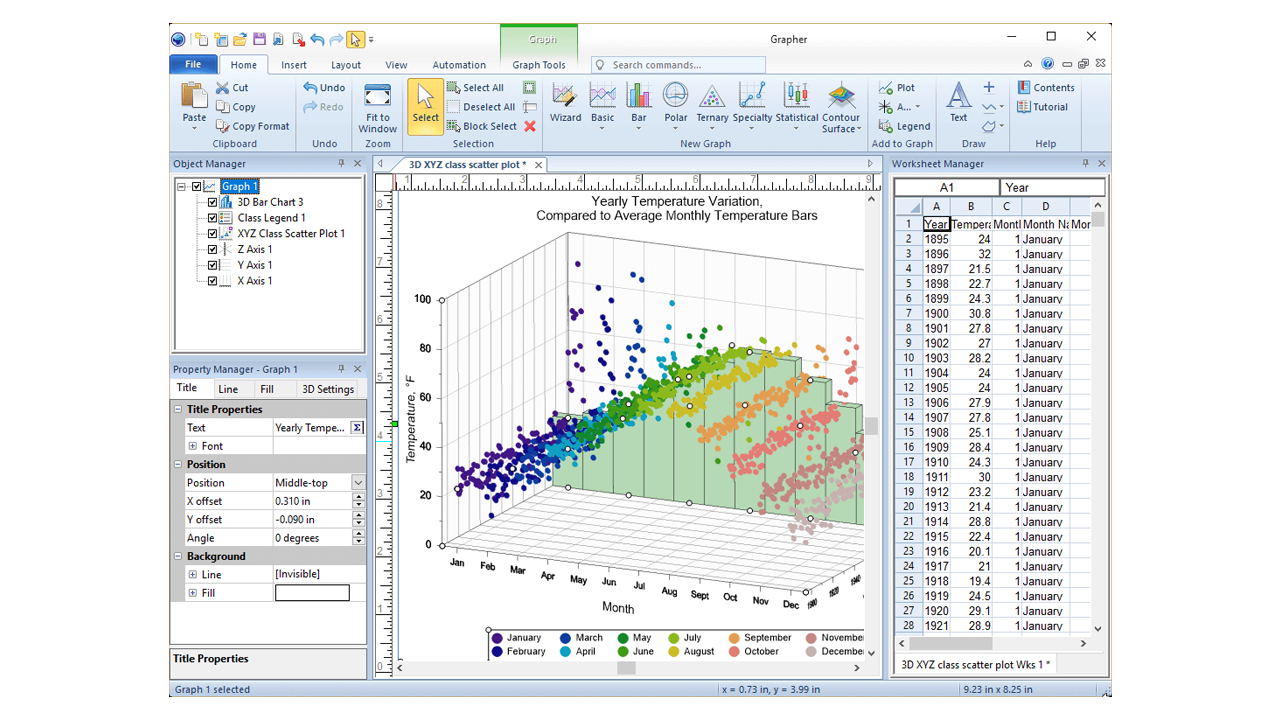This screenshot has height=720, width=1280.
Task: Click the Select All button
Action: [475, 88]
